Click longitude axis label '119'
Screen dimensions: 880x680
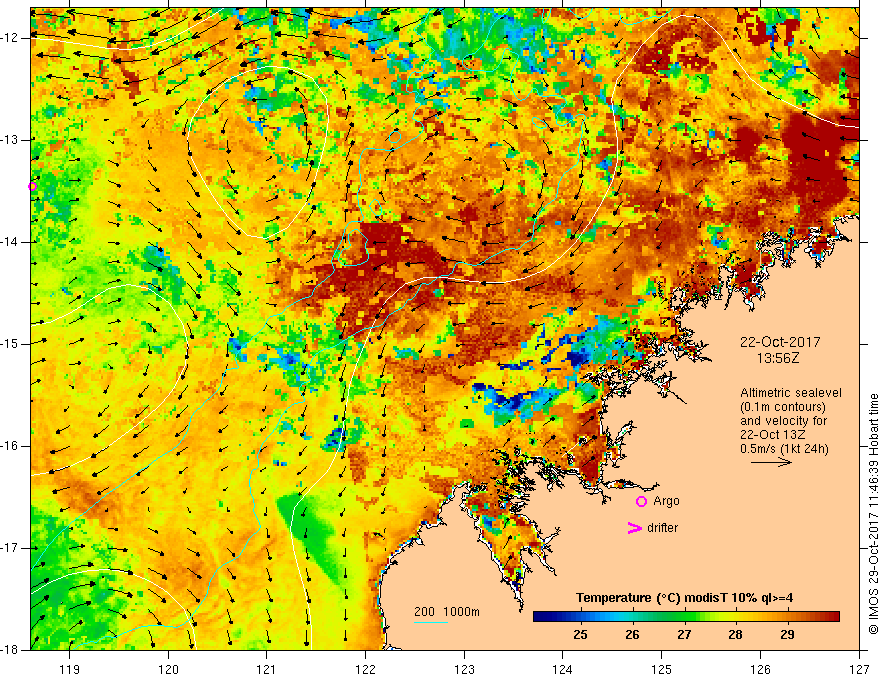tap(70, 669)
